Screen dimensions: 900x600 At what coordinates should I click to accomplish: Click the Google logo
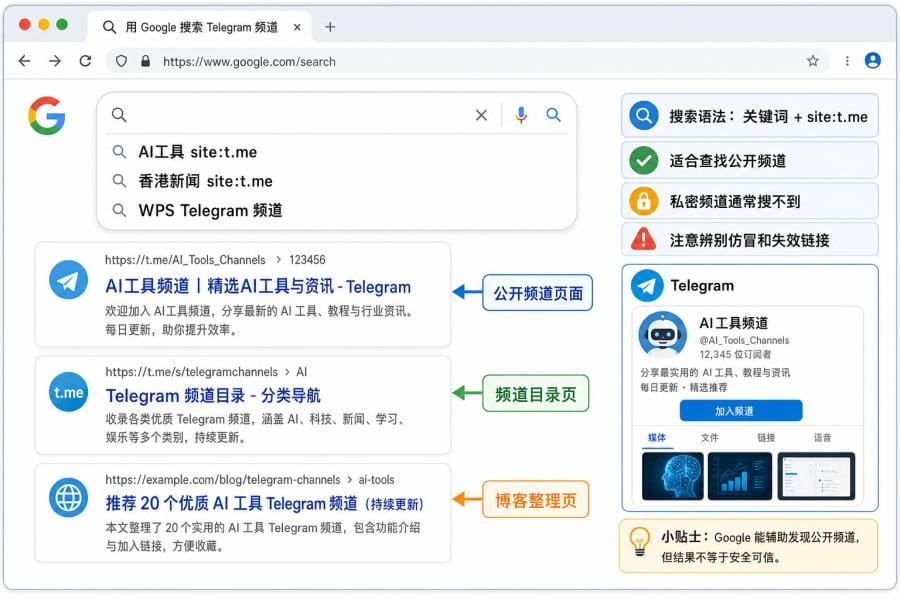47,115
